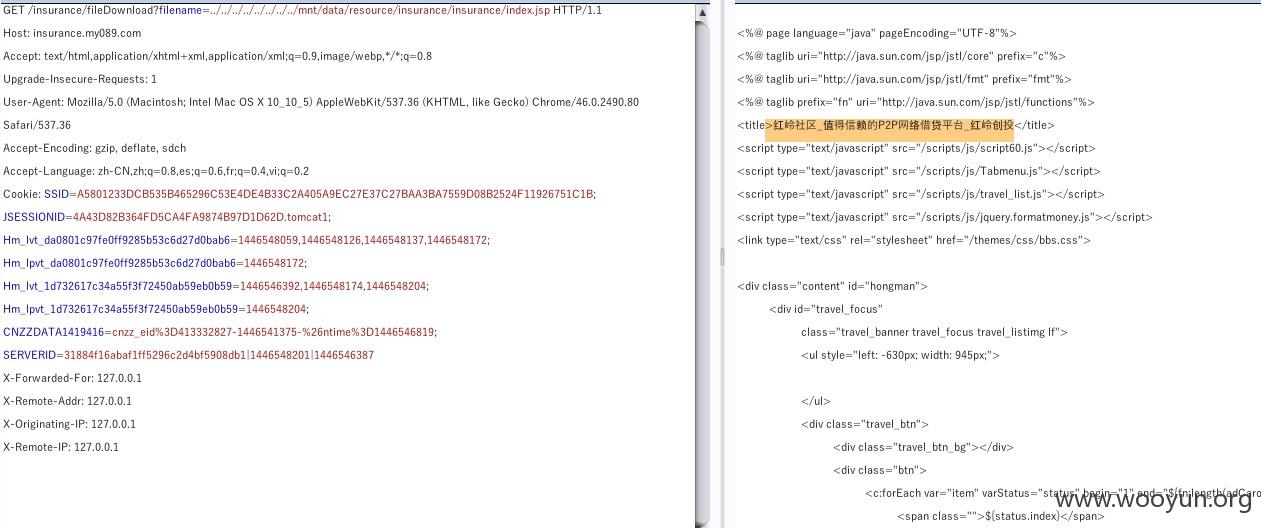Select the Accept-Encoding: gzip, deflate, sdch line
This screenshot has height=528, width=1261.
(94, 148)
